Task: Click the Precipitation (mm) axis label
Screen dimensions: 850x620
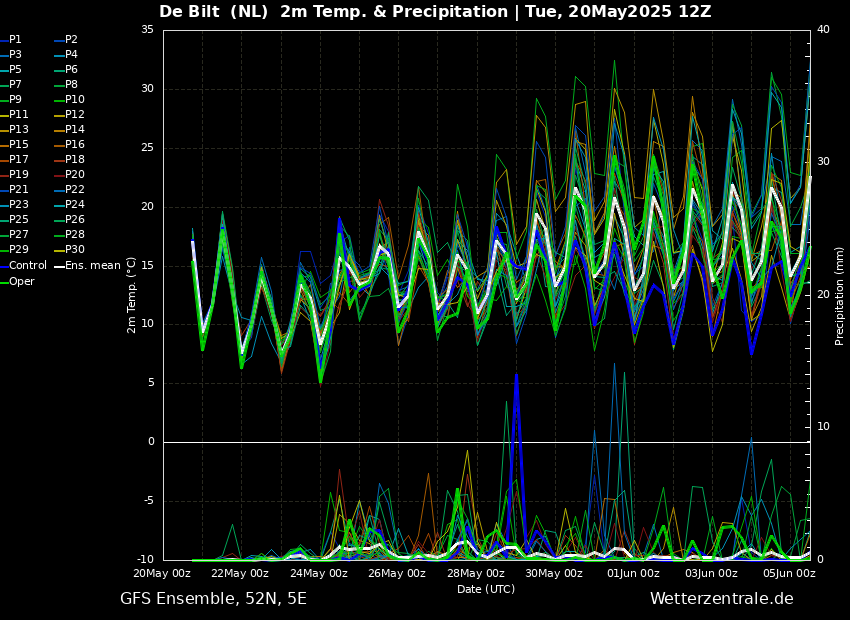Action: 840,296
